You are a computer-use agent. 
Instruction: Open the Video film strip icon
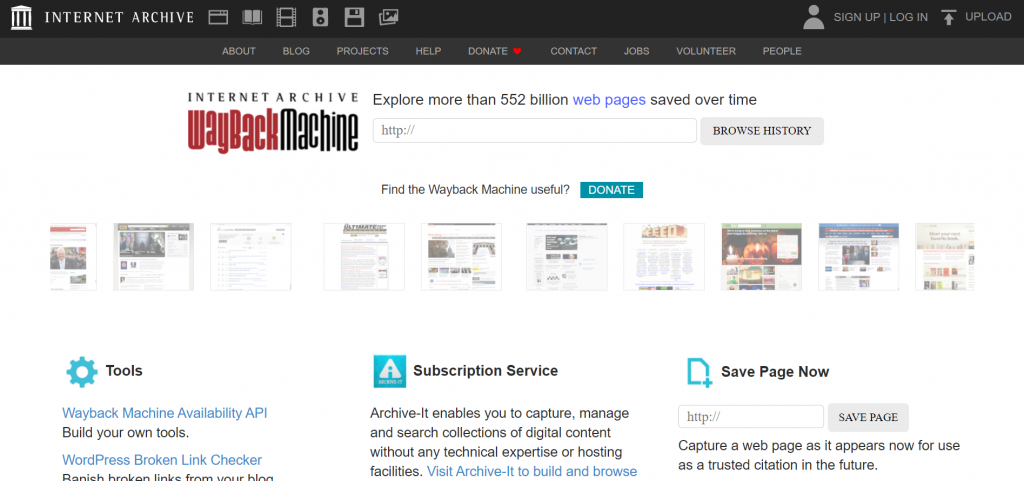click(x=287, y=17)
